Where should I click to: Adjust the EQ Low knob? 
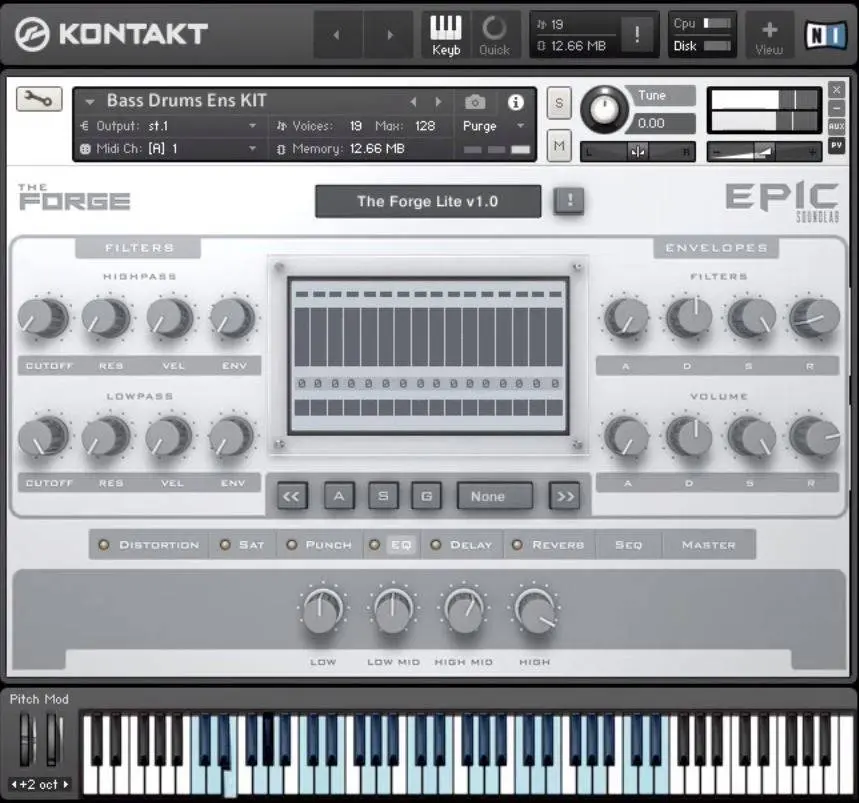[323, 609]
